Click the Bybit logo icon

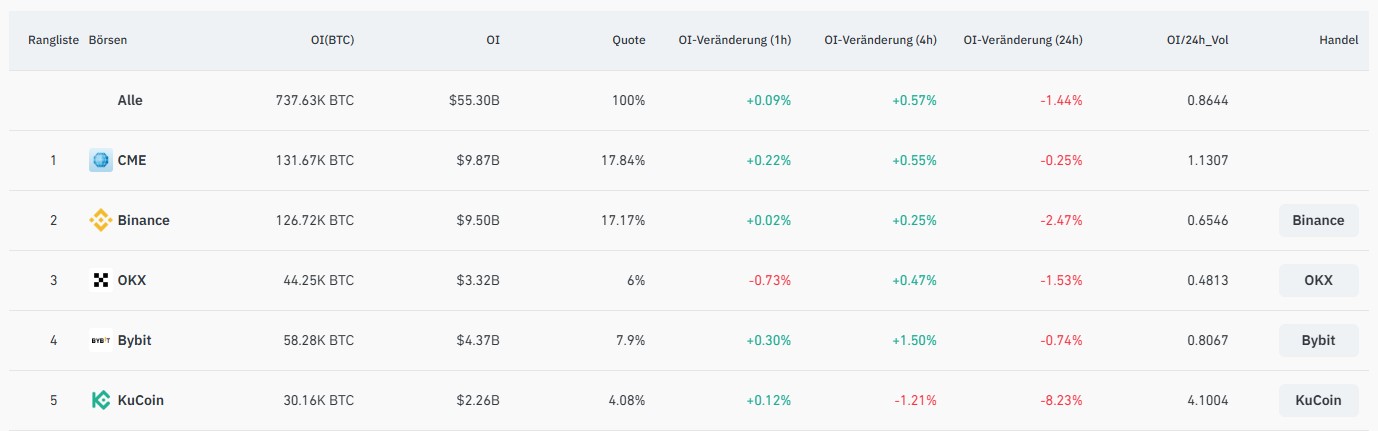point(101,340)
